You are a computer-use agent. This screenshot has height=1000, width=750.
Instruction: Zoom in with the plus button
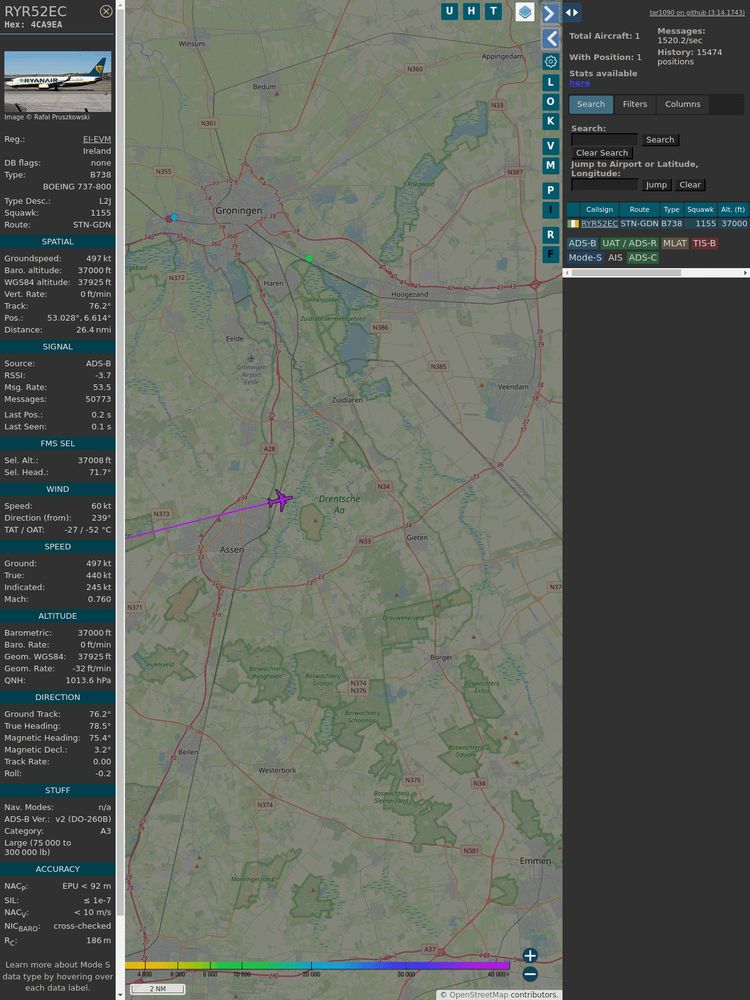click(530, 955)
